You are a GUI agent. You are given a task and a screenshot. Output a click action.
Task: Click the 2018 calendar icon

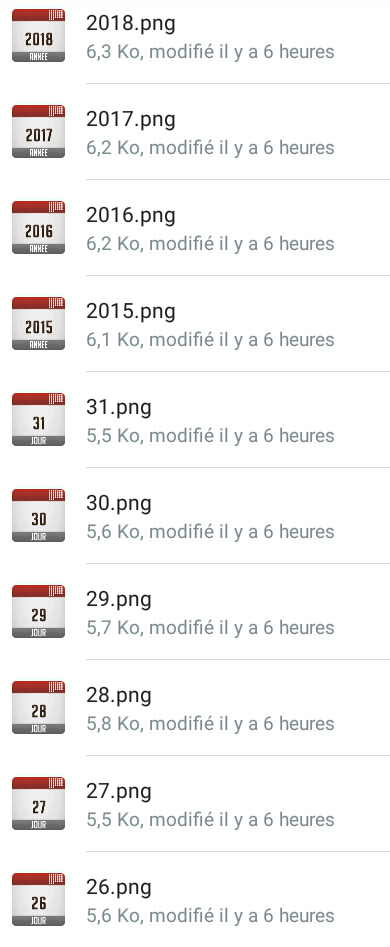[x=38, y=36]
